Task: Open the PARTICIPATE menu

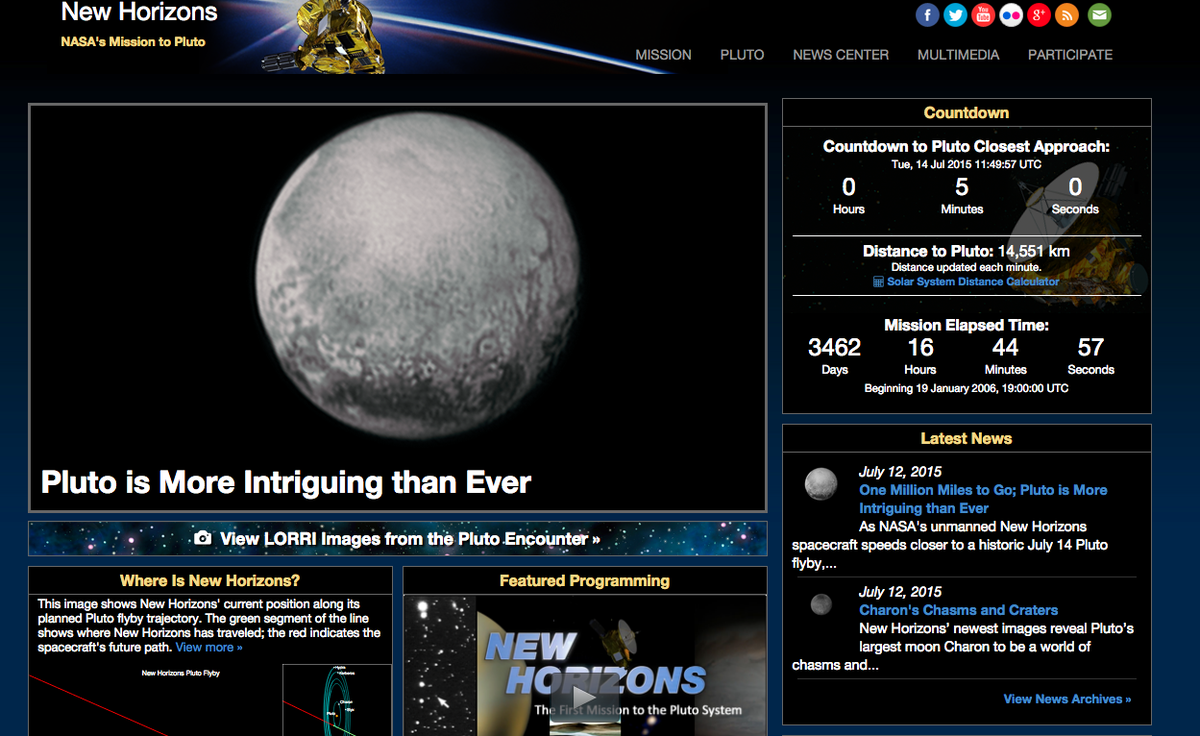Action: [1070, 55]
